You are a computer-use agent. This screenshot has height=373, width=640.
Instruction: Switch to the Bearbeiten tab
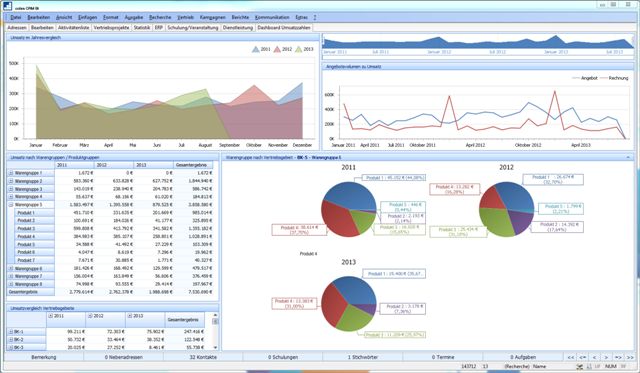click(42, 28)
